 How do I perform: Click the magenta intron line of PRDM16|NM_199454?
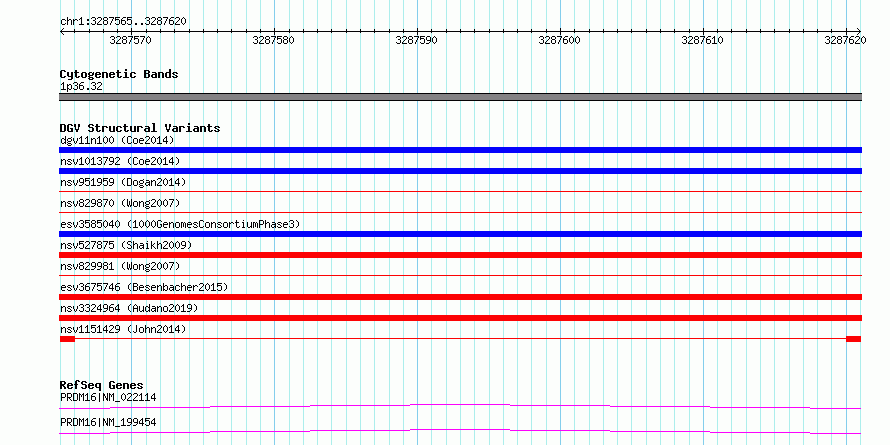point(460,431)
